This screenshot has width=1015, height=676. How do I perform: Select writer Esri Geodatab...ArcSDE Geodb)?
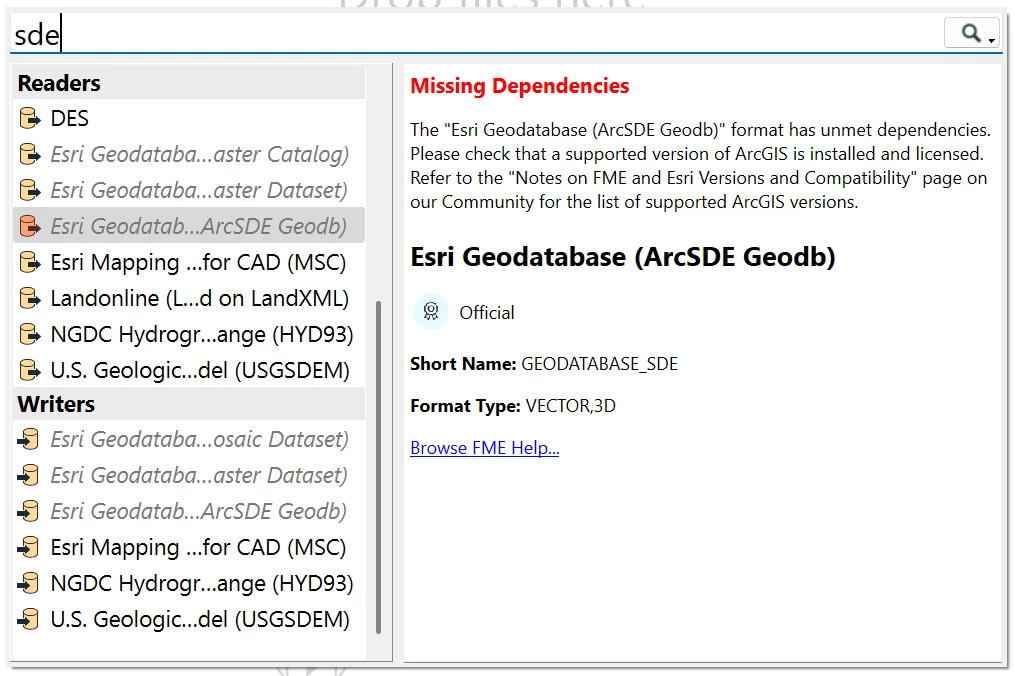pyautogui.click(x=189, y=511)
